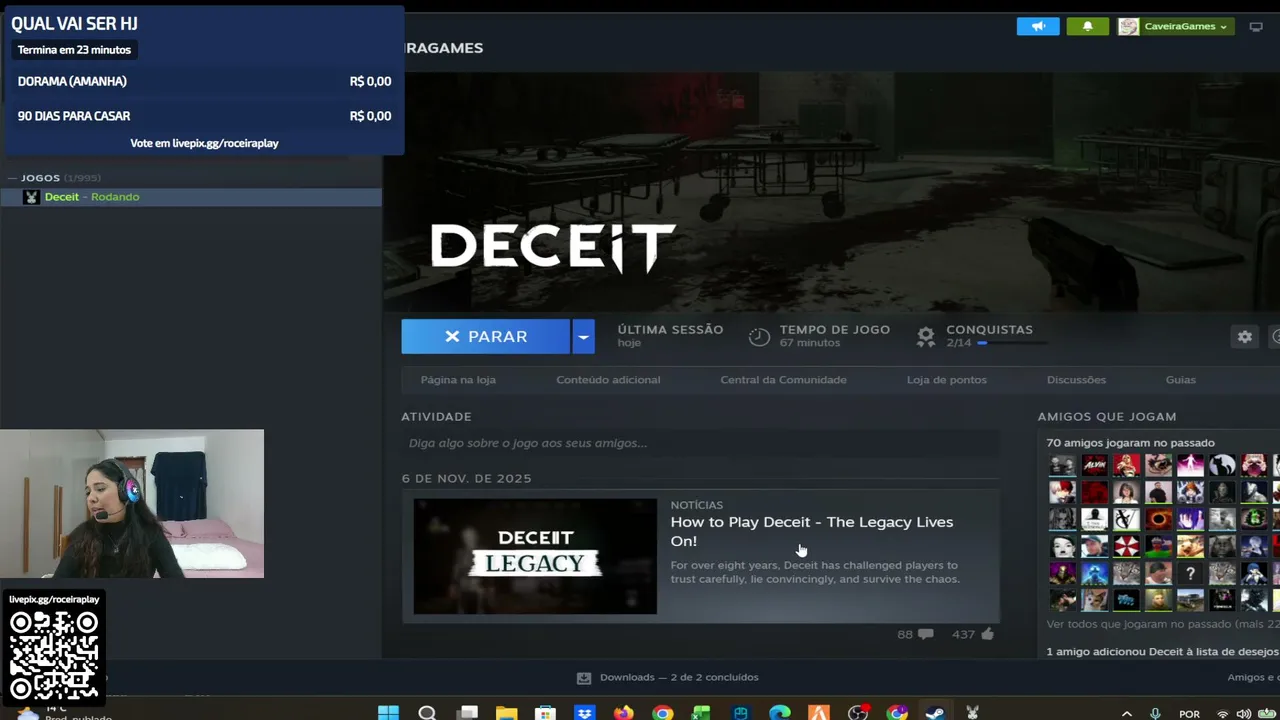Open the Conteúdo adicional tab
1280x720 pixels.
608,380
